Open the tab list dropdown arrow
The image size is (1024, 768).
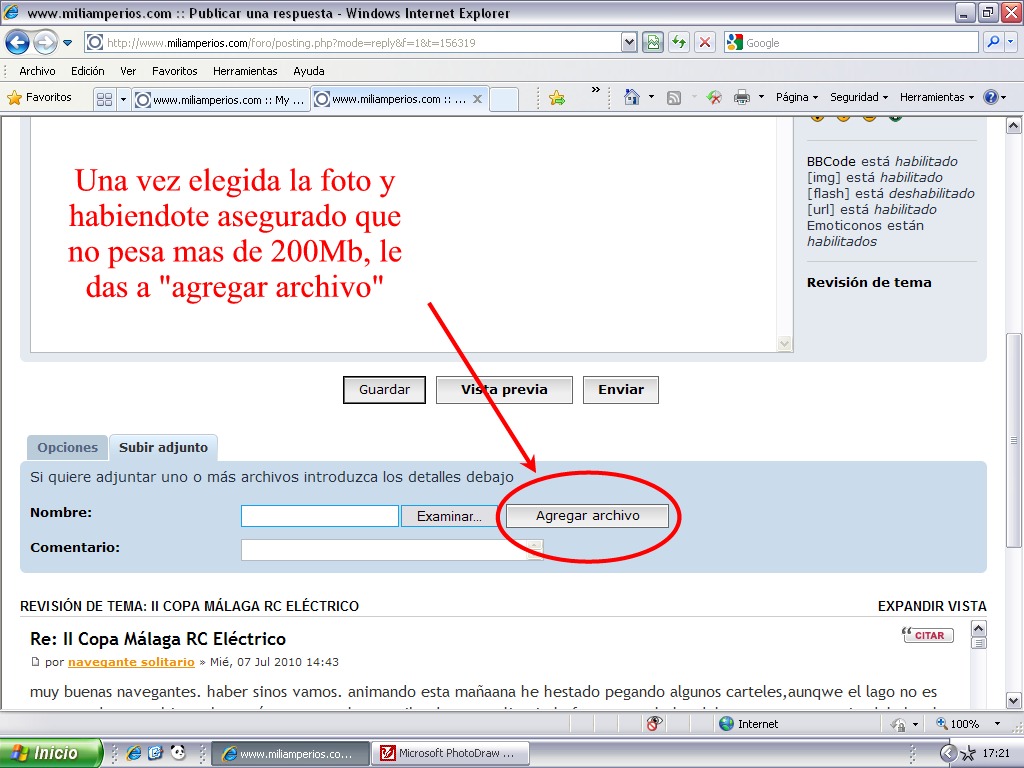click(123, 99)
